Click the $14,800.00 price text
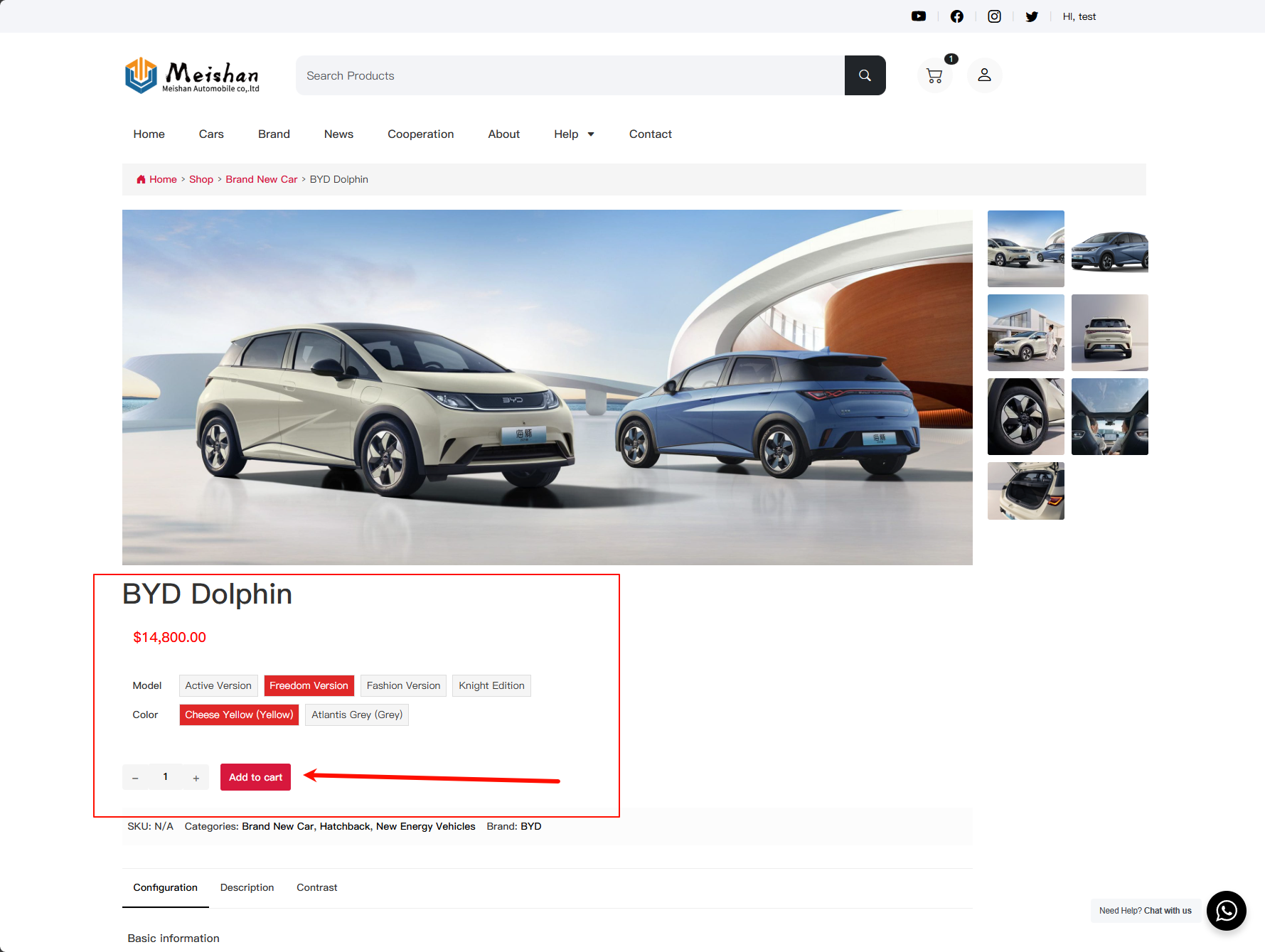This screenshot has width=1265, height=952. pyautogui.click(x=169, y=638)
